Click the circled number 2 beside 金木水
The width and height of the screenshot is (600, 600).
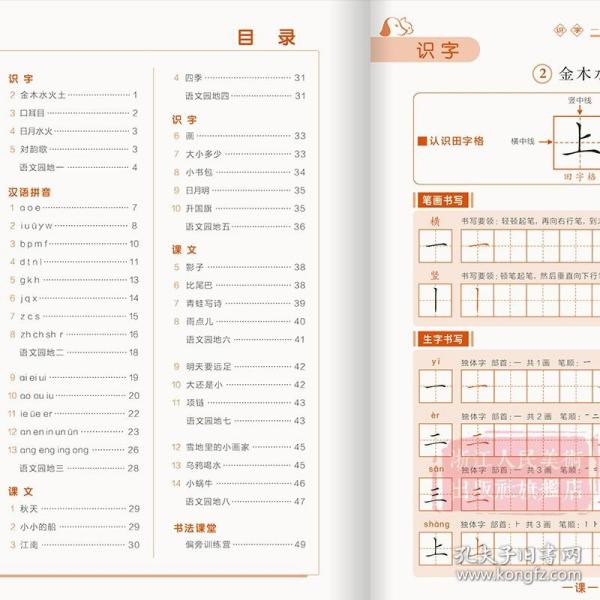coord(543,73)
